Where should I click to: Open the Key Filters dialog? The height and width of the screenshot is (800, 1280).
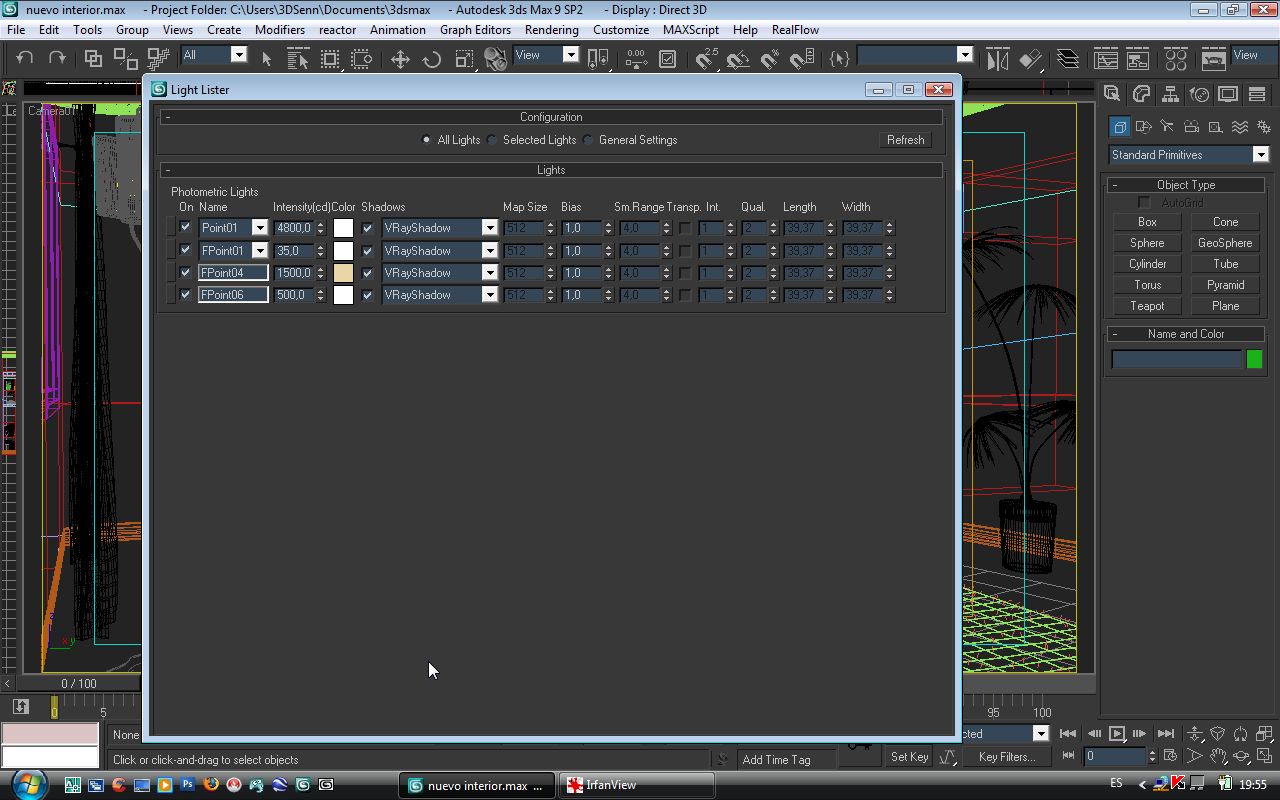tap(1007, 757)
